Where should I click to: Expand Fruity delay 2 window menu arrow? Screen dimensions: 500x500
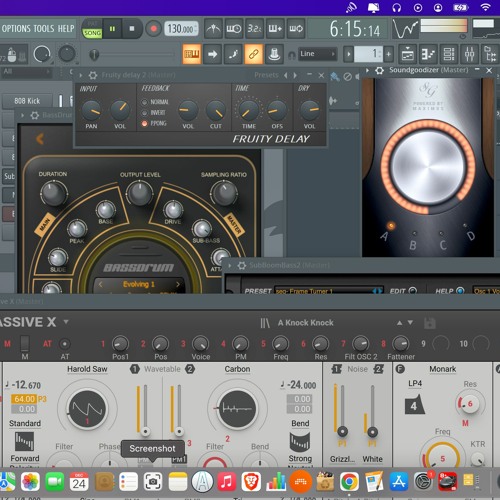[x=81, y=75]
